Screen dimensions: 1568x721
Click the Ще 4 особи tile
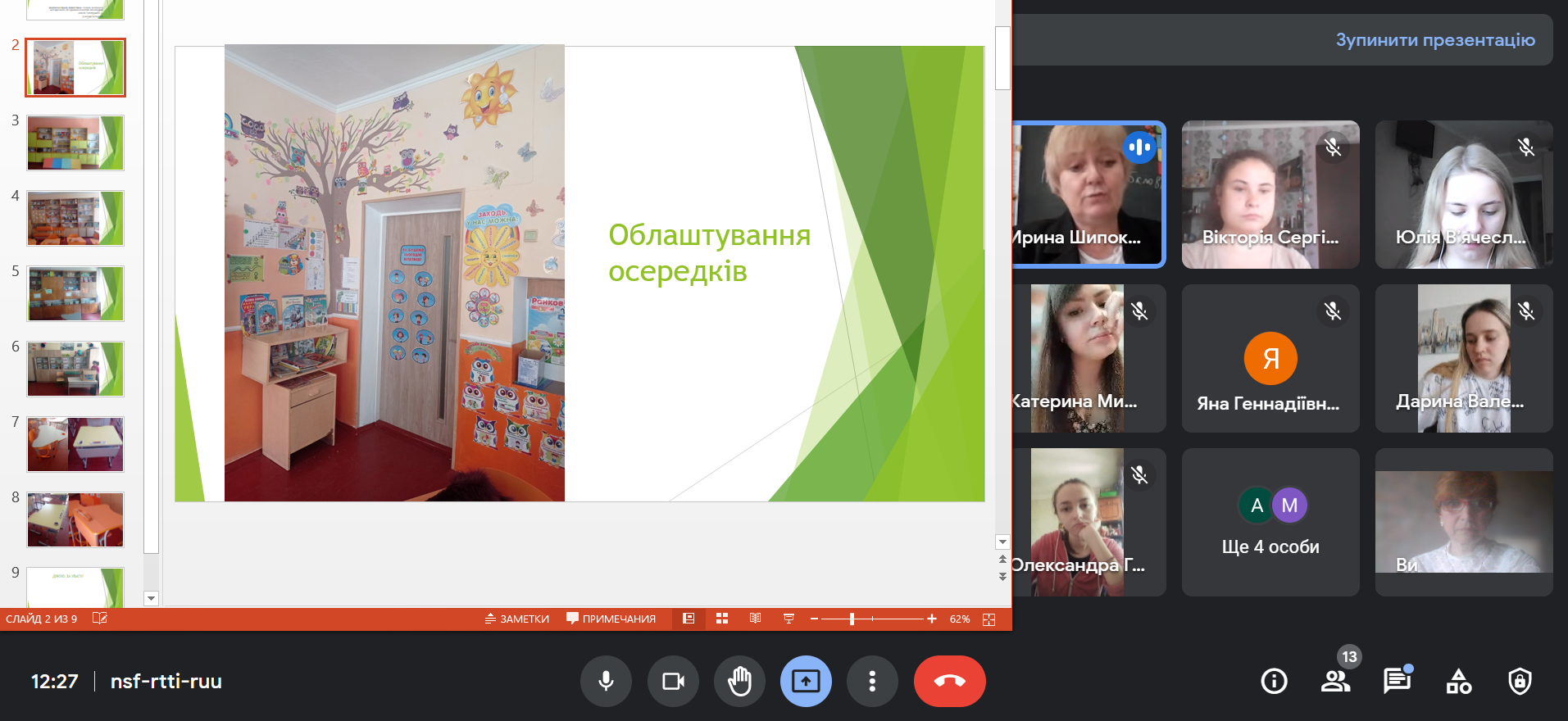[1270, 522]
